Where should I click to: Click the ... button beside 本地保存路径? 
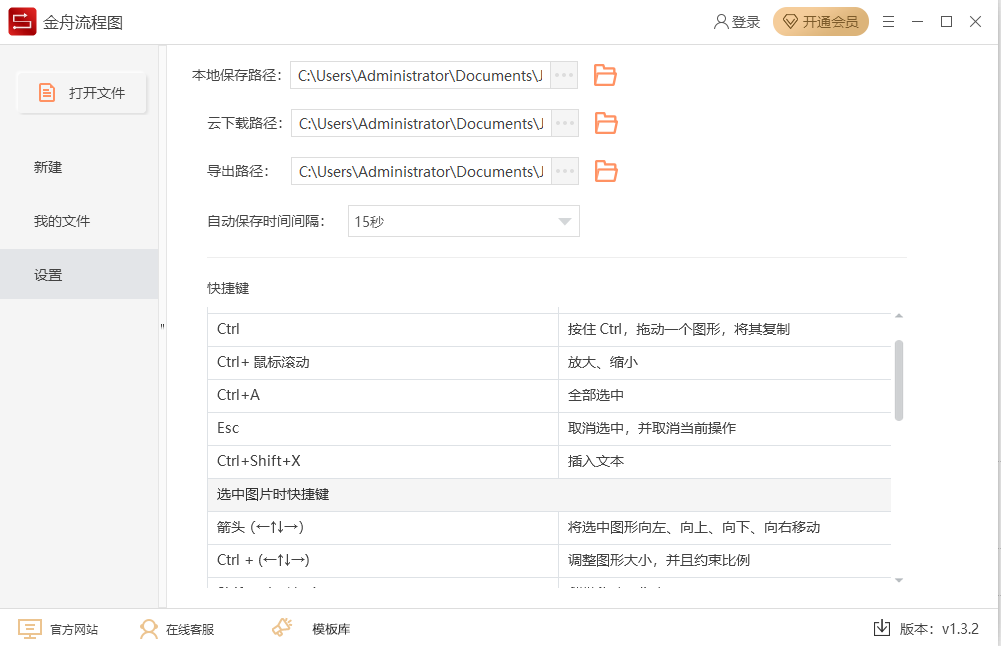(563, 75)
